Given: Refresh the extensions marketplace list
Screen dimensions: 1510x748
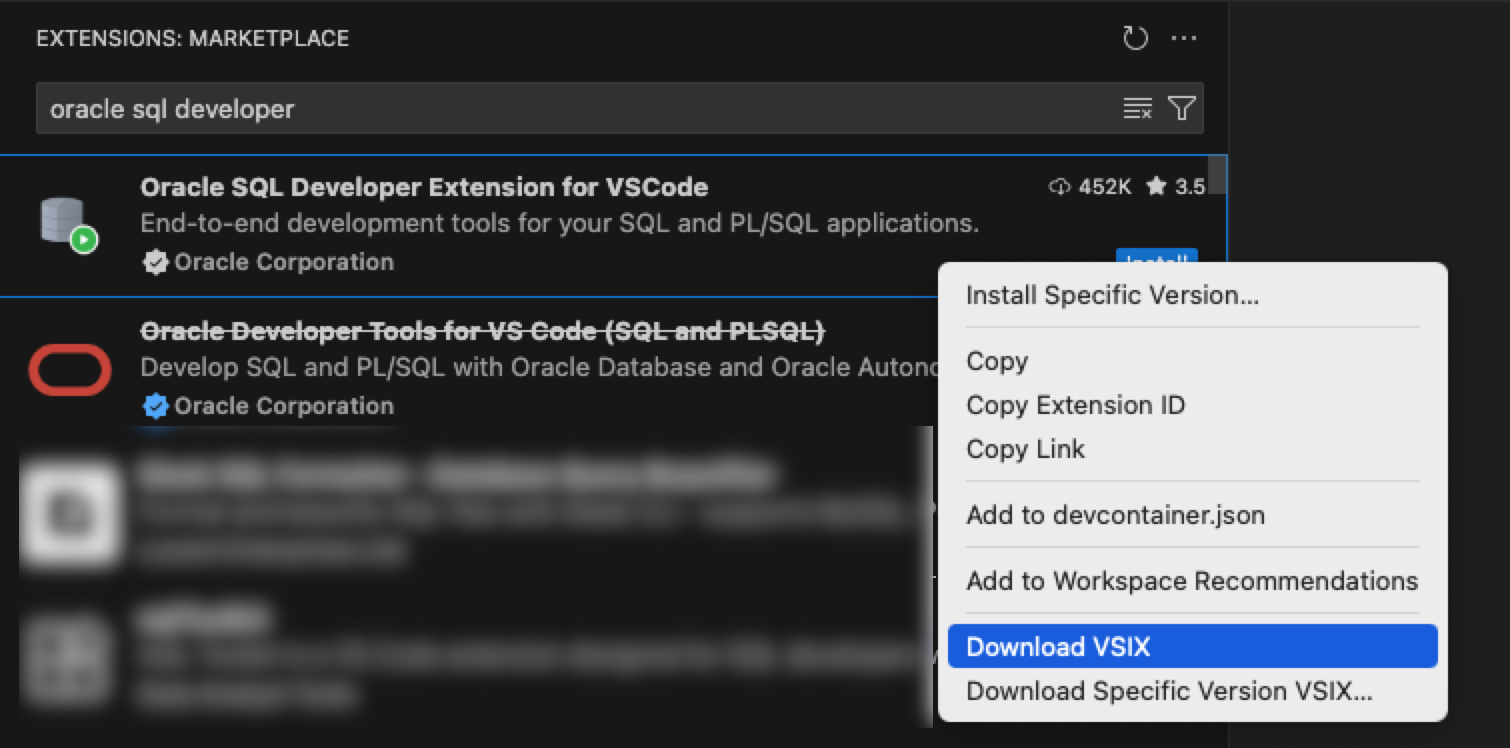Looking at the screenshot, I should point(1135,39).
